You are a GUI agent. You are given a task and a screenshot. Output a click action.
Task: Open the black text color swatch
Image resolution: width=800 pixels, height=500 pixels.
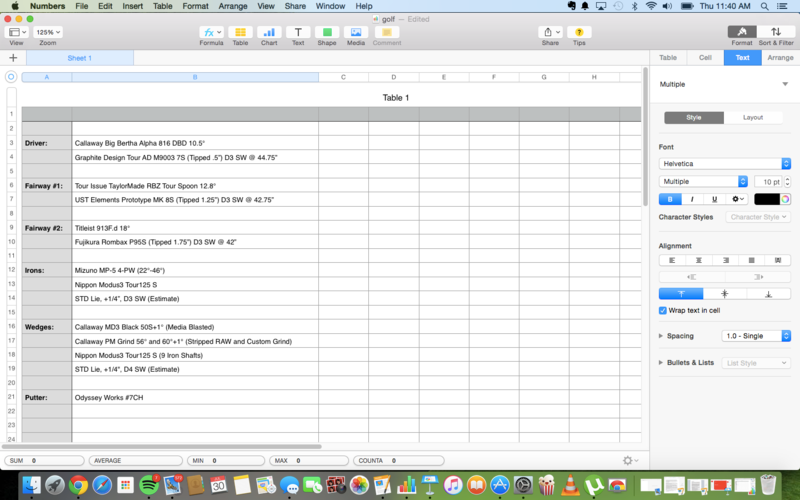(x=767, y=199)
